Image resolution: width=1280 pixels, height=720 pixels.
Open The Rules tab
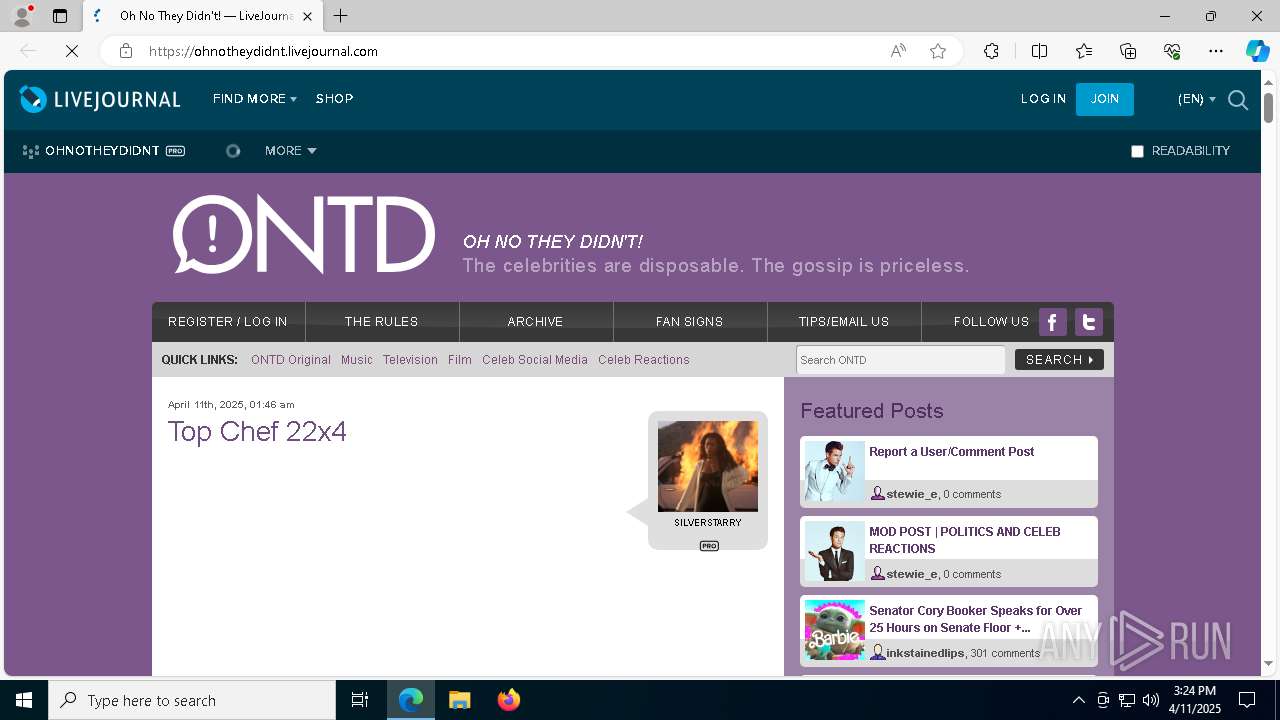(382, 322)
